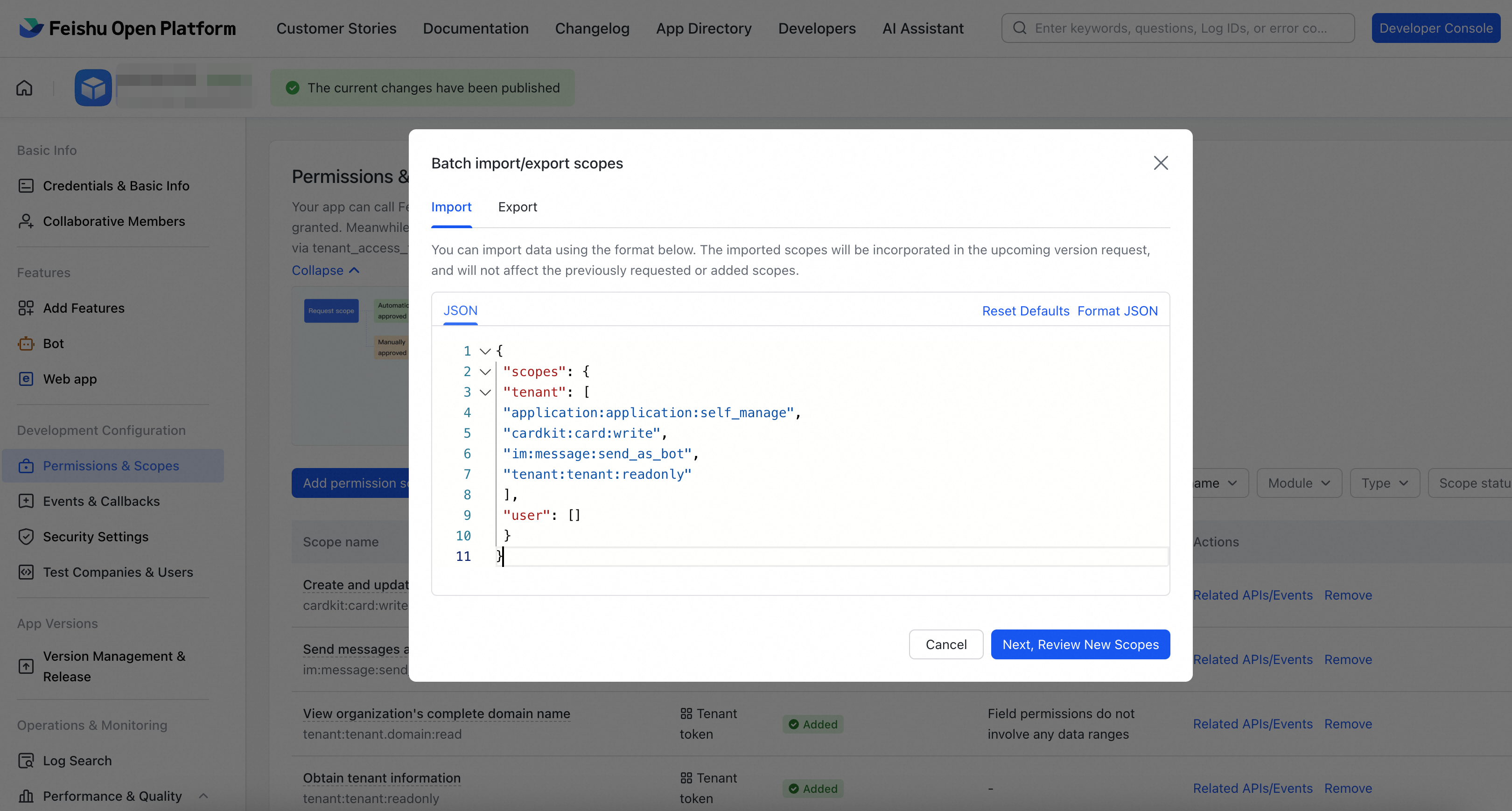This screenshot has width=1512, height=811.
Task: Click Next, Review New Scopes button
Action: point(1080,645)
